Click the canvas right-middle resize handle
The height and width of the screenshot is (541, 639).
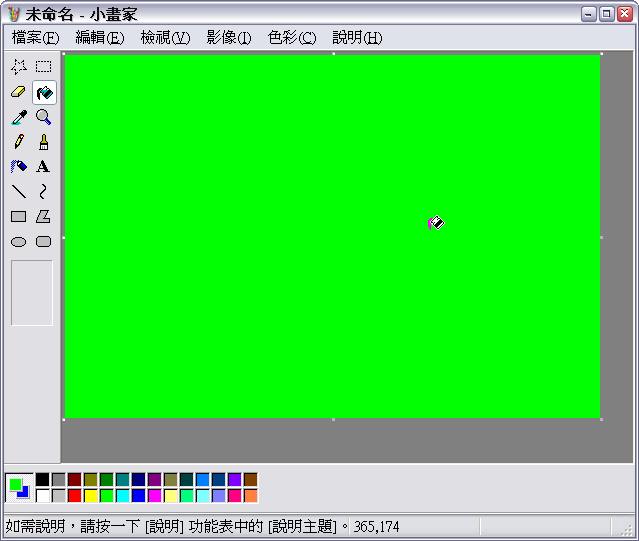coord(602,237)
